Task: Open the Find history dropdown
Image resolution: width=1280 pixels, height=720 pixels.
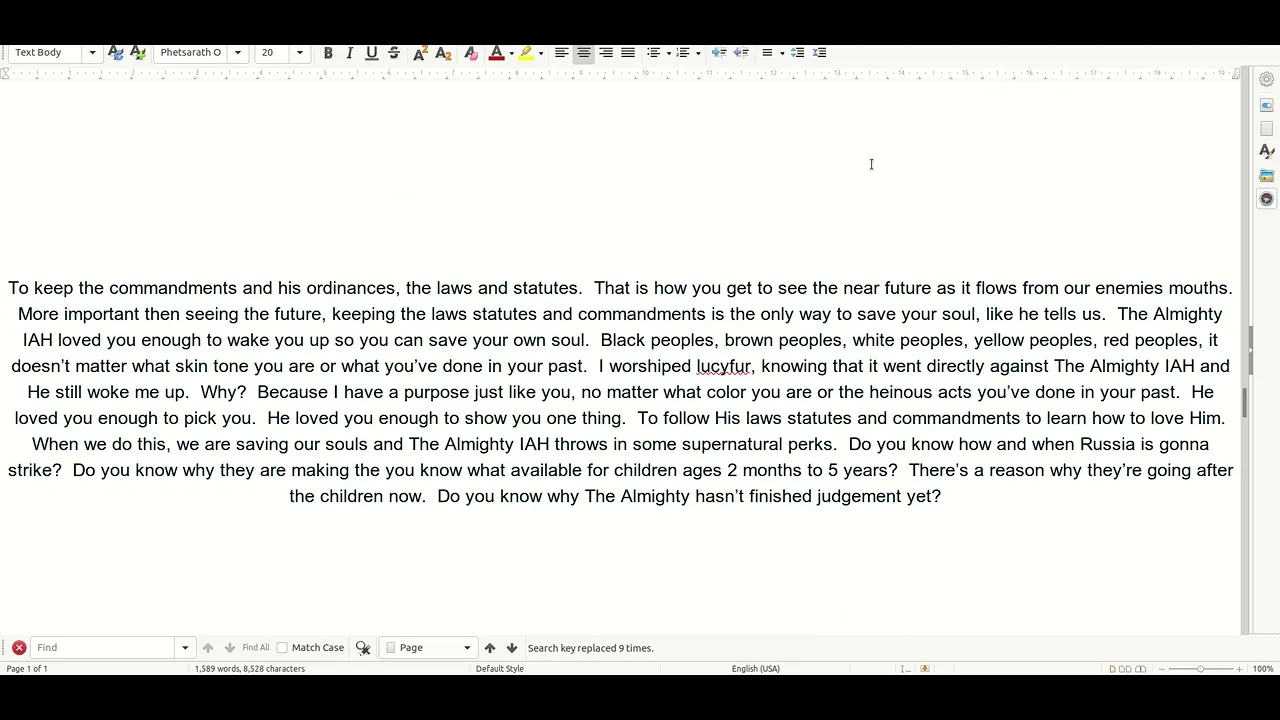Action: tap(185, 648)
